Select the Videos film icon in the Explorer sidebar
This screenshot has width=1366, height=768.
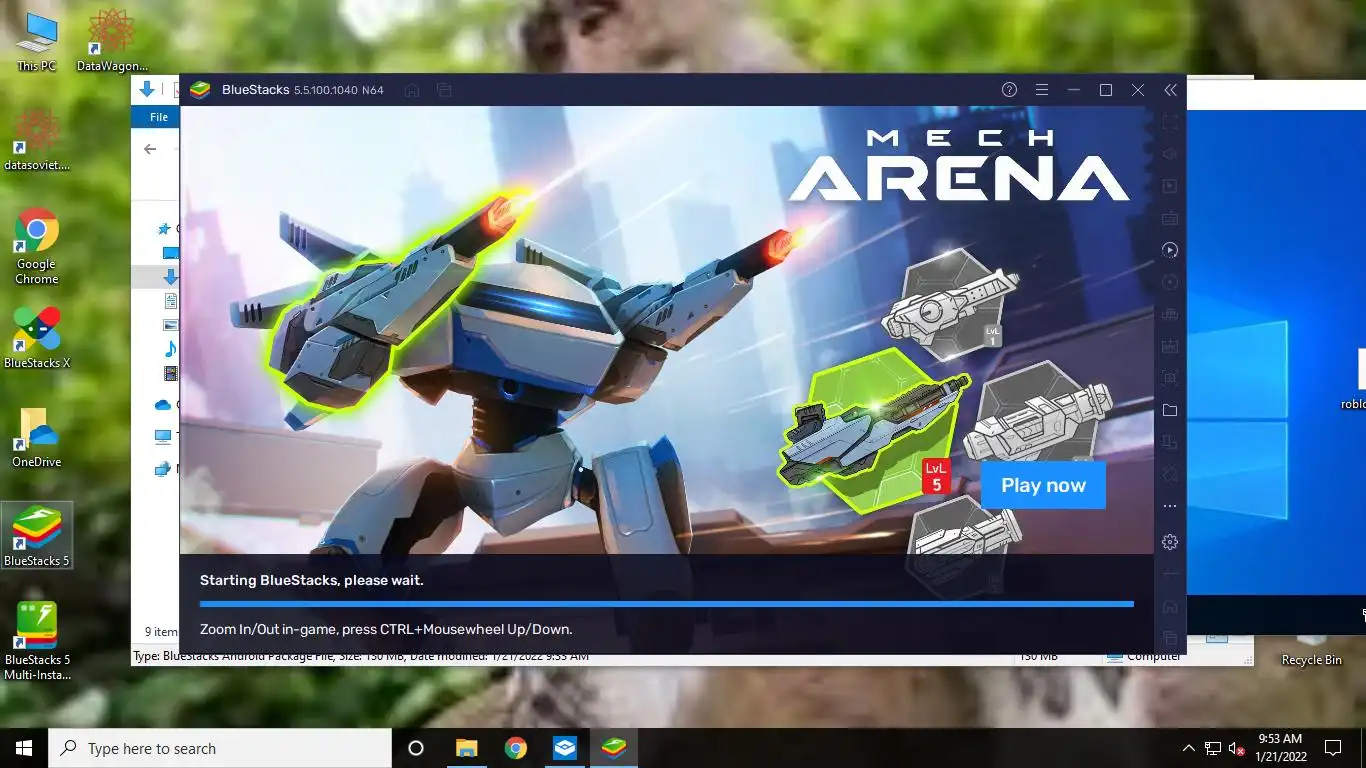tap(171, 373)
